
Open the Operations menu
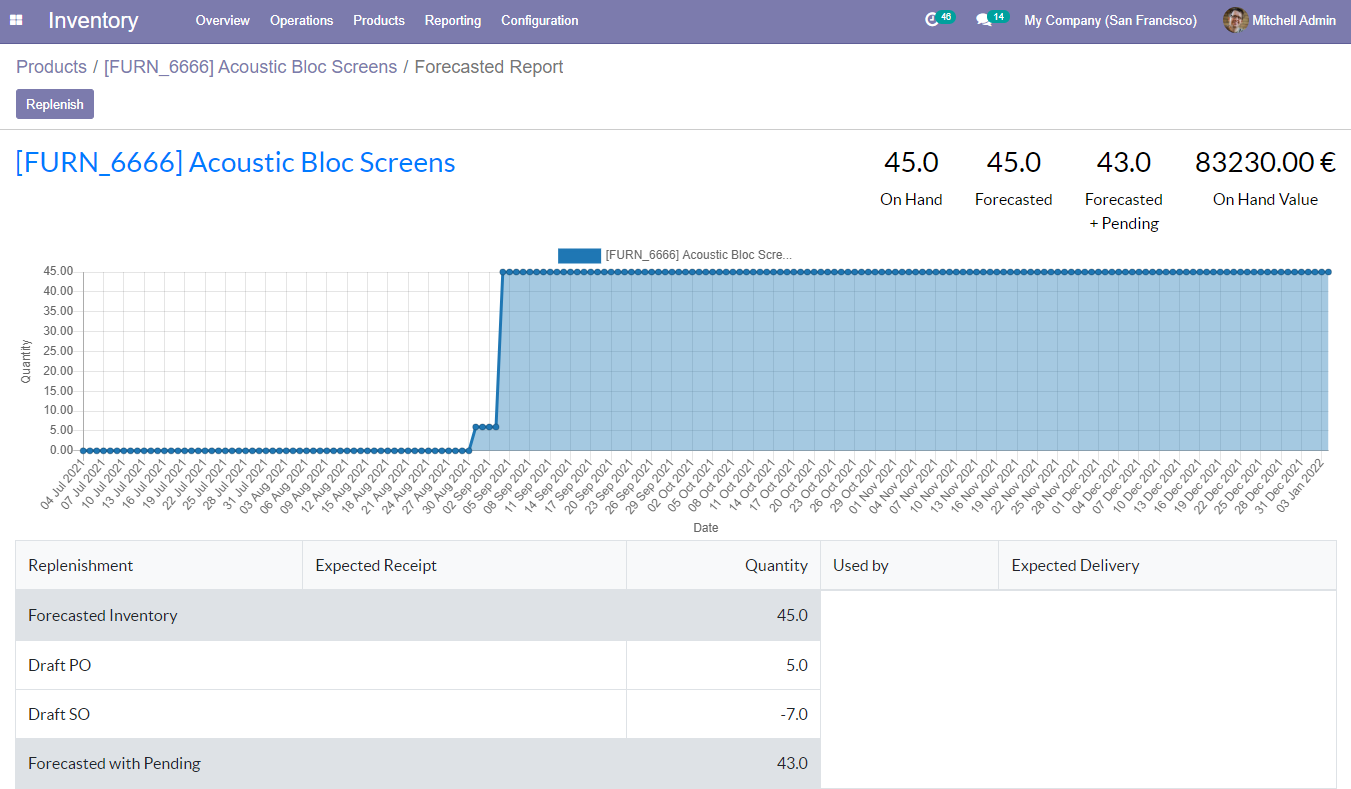pyautogui.click(x=301, y=20)
